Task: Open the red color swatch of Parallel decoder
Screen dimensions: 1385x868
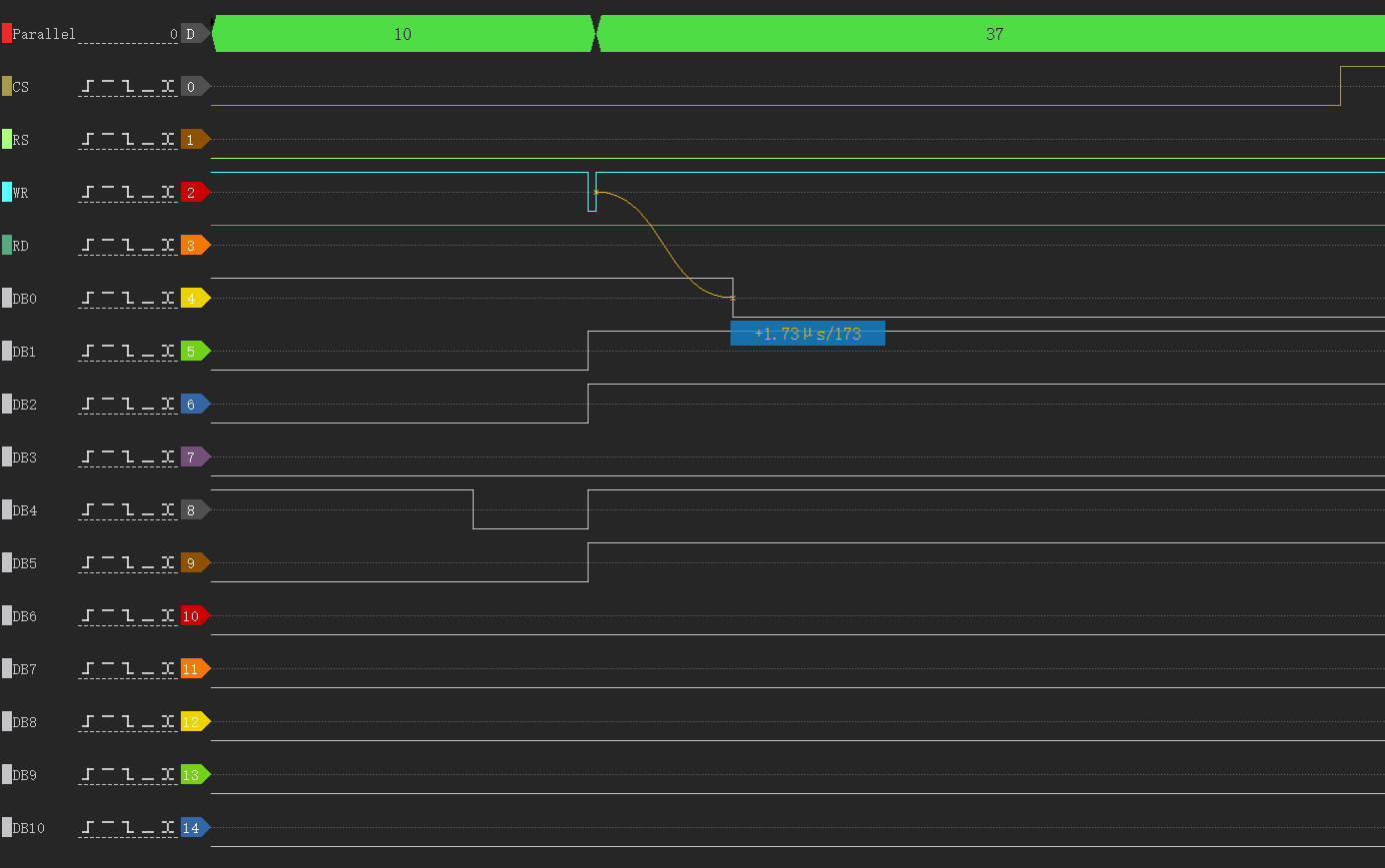Action: coord(7,33)
